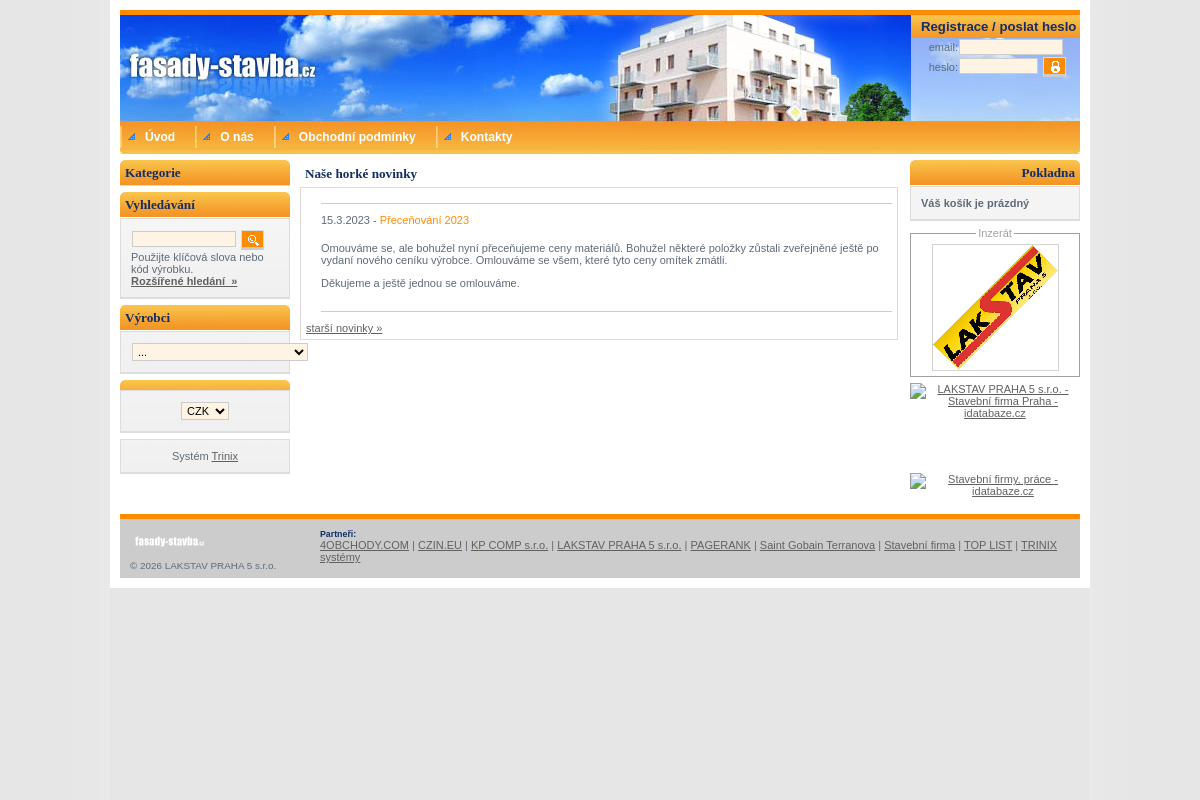Click the orange padlock login icon
The width and height of the screenshot is (1200, 800).
pos(1054,67)
